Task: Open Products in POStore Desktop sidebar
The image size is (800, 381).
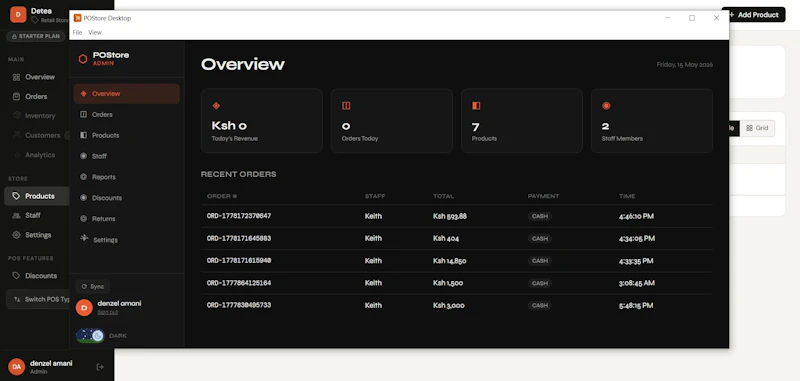Action: pyautogui.click(x=127, y=136)
